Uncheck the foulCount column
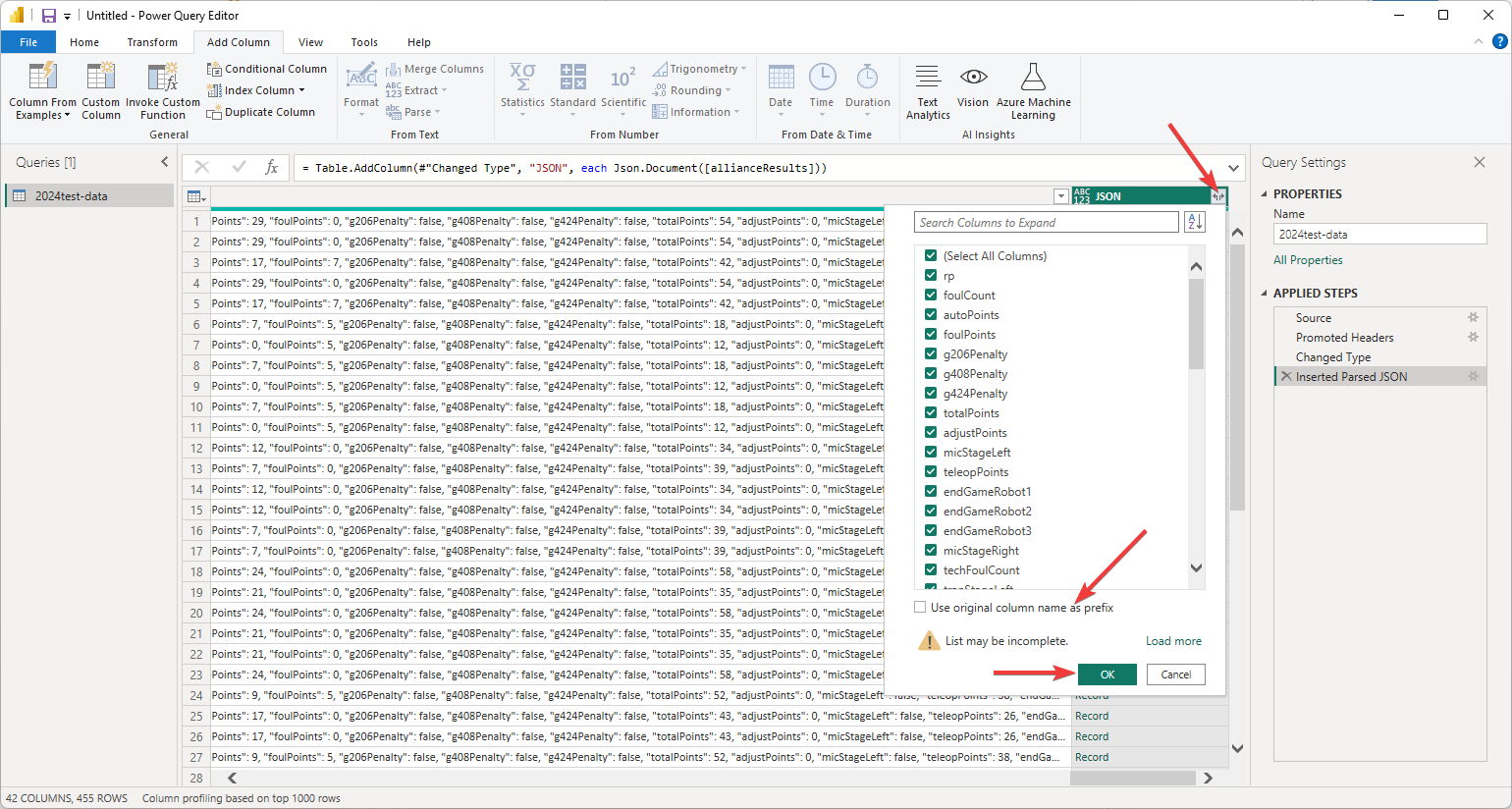 931,295
